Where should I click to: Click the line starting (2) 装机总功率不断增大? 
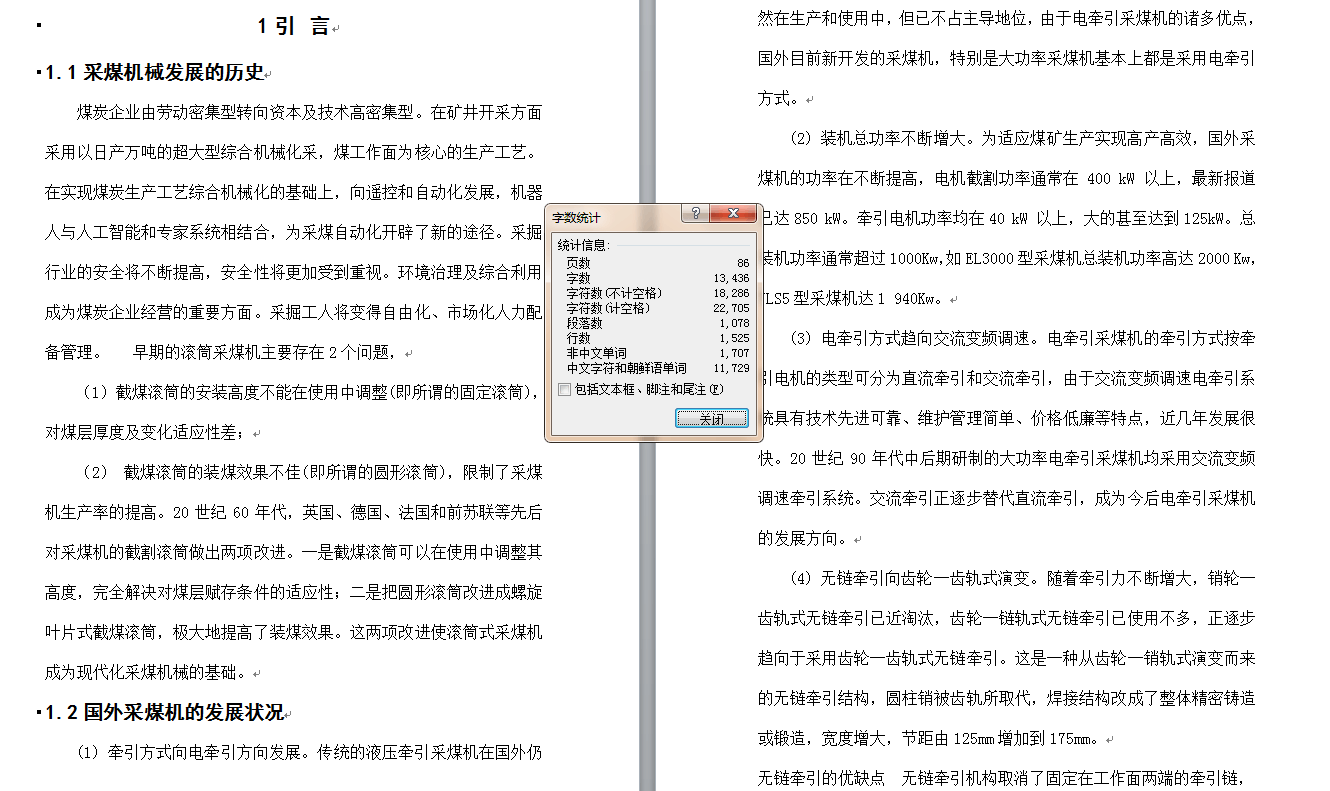point(1022,138)
